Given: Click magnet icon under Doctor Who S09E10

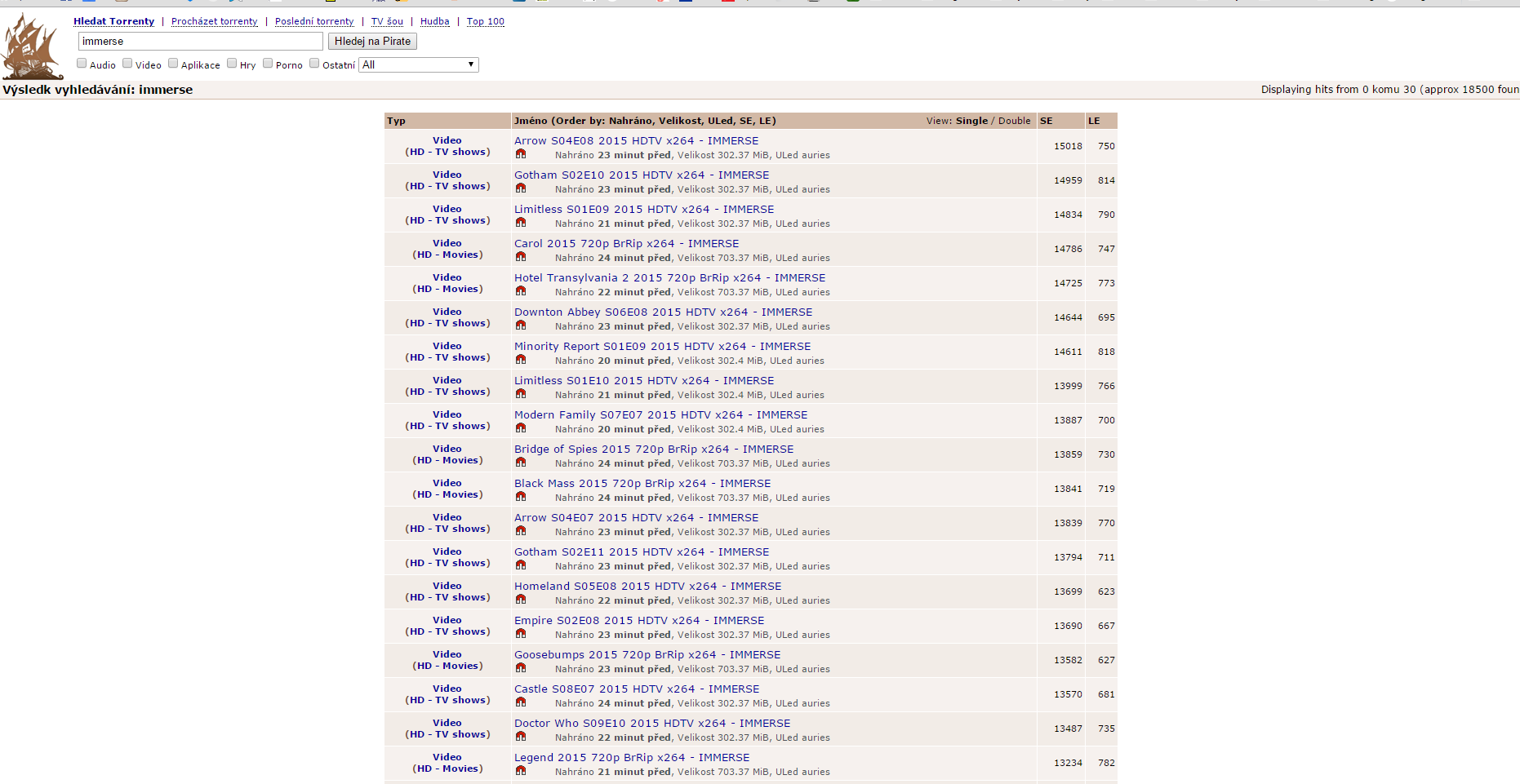Looking at the screenshot, I should (521, 737).
